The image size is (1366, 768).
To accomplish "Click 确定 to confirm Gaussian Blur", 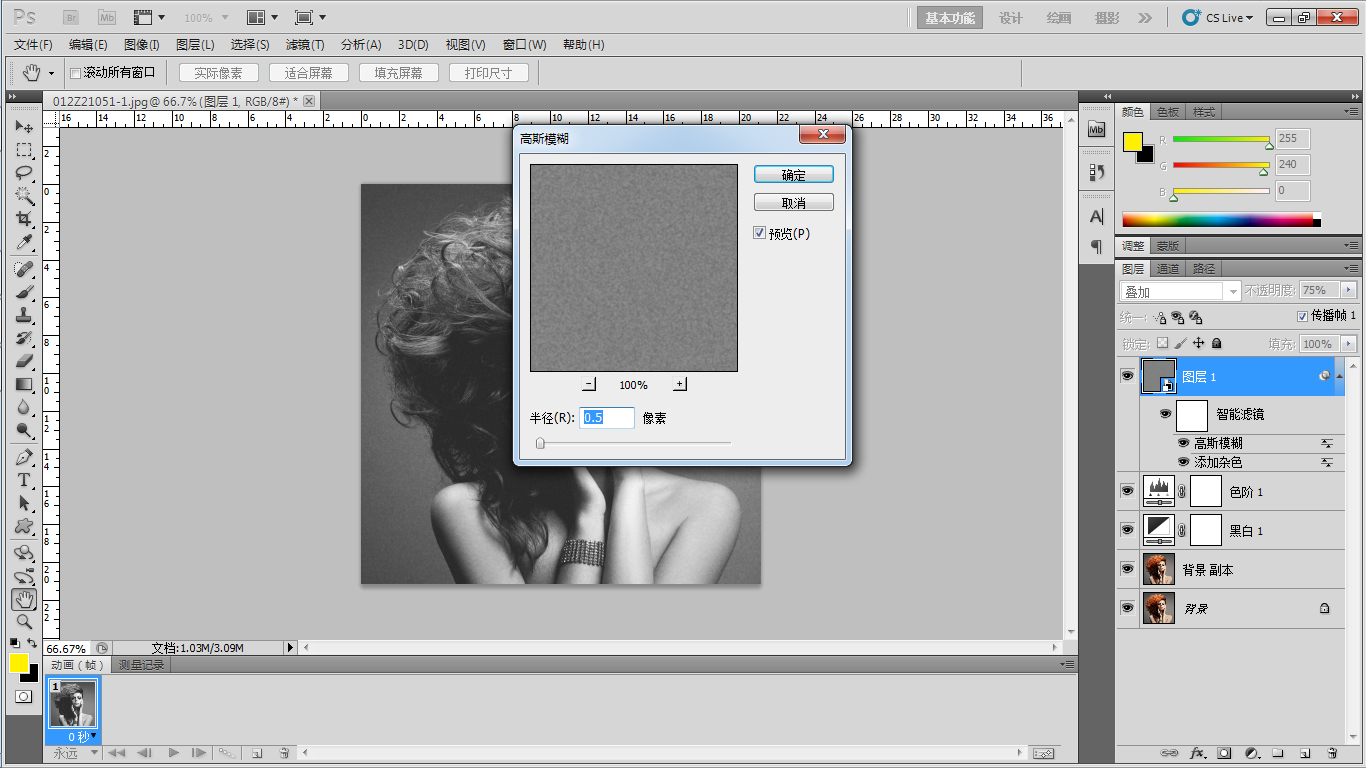I will click(793, 175).
